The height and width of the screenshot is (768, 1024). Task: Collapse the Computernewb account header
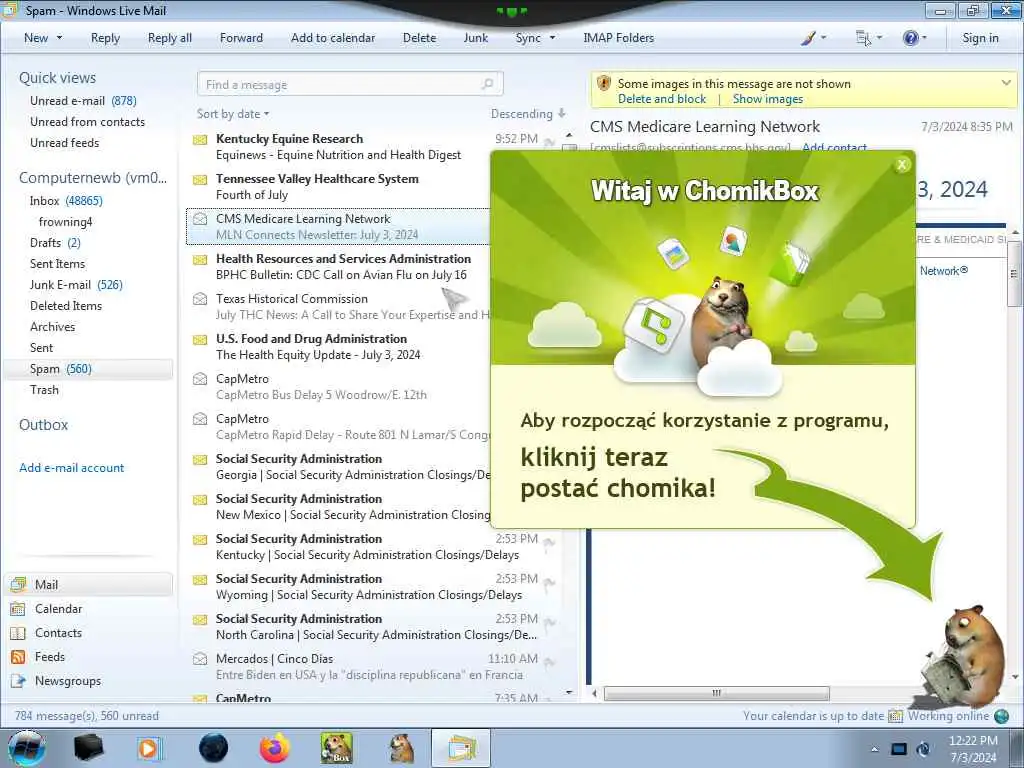[x=93, y=178]
